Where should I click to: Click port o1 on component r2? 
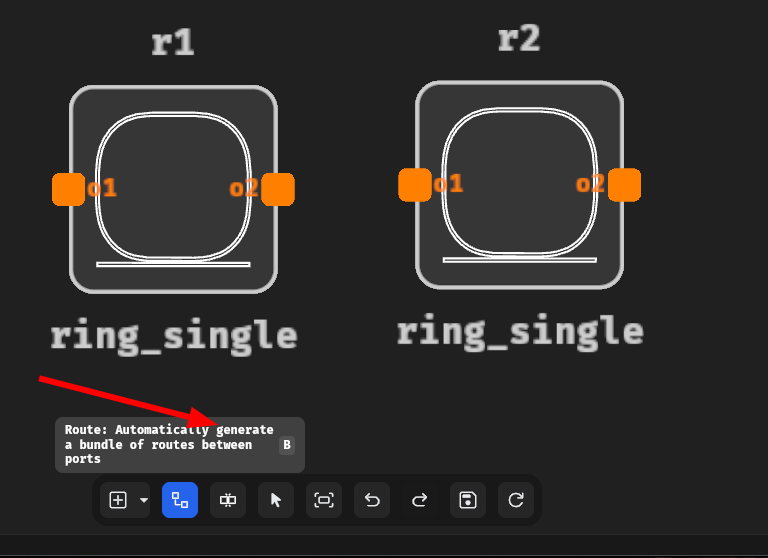(x=414, y=185)
